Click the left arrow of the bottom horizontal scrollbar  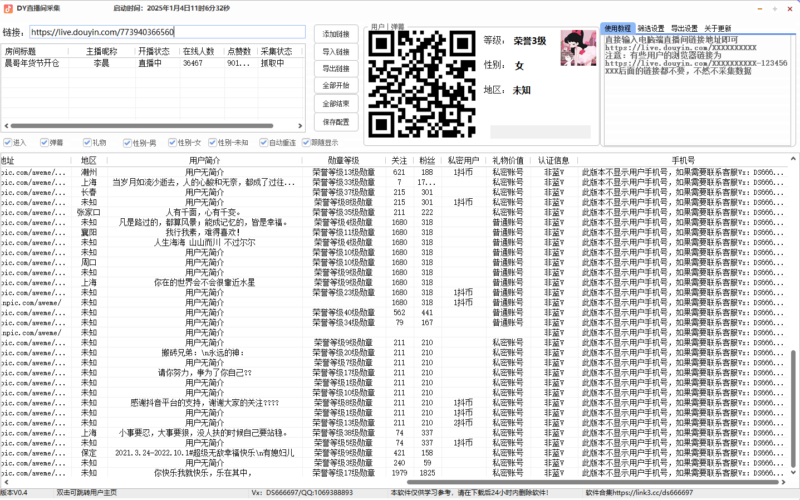pyautogui.click(x=6, y=482)
